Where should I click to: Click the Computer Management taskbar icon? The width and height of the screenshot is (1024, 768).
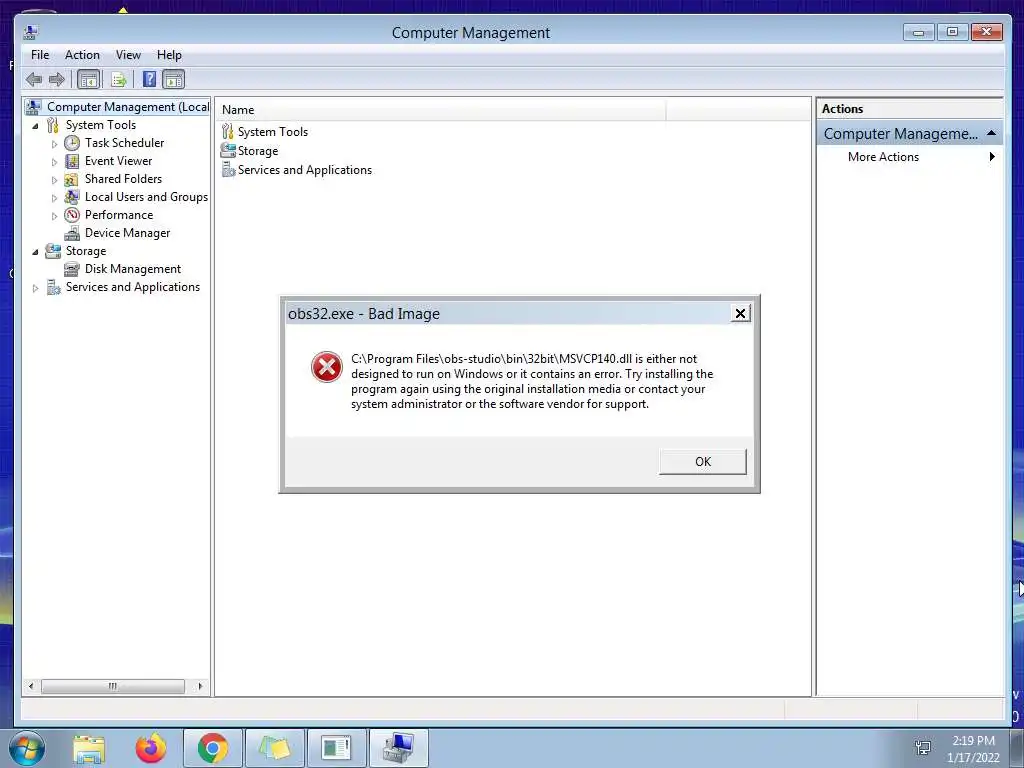(x=399, y=748)
